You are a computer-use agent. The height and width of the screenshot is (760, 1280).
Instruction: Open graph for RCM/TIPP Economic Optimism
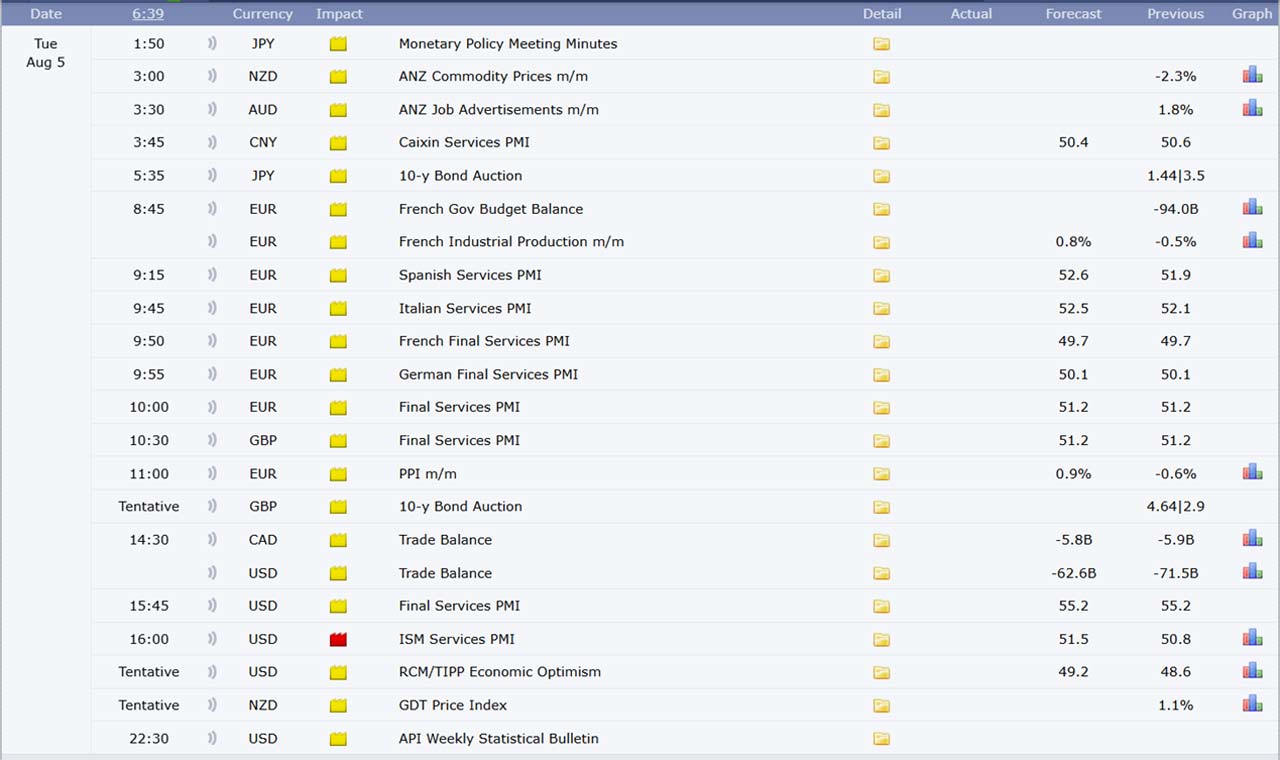click(x=1252, y=671)
